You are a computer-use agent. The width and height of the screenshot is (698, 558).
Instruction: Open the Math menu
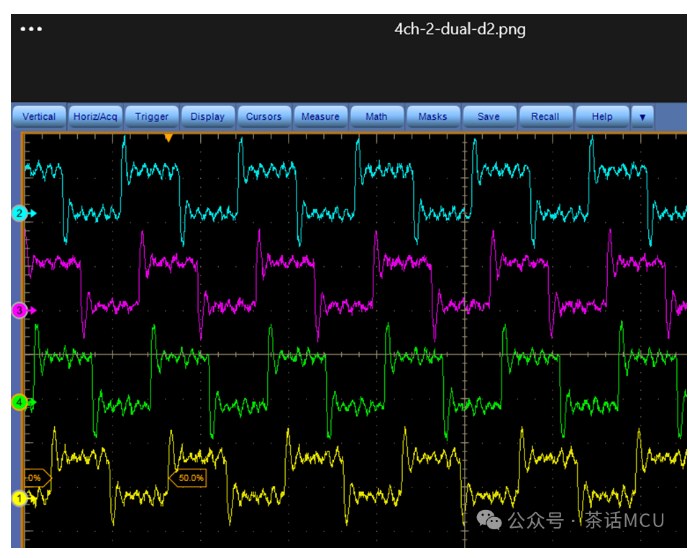[x=377, y=117]
